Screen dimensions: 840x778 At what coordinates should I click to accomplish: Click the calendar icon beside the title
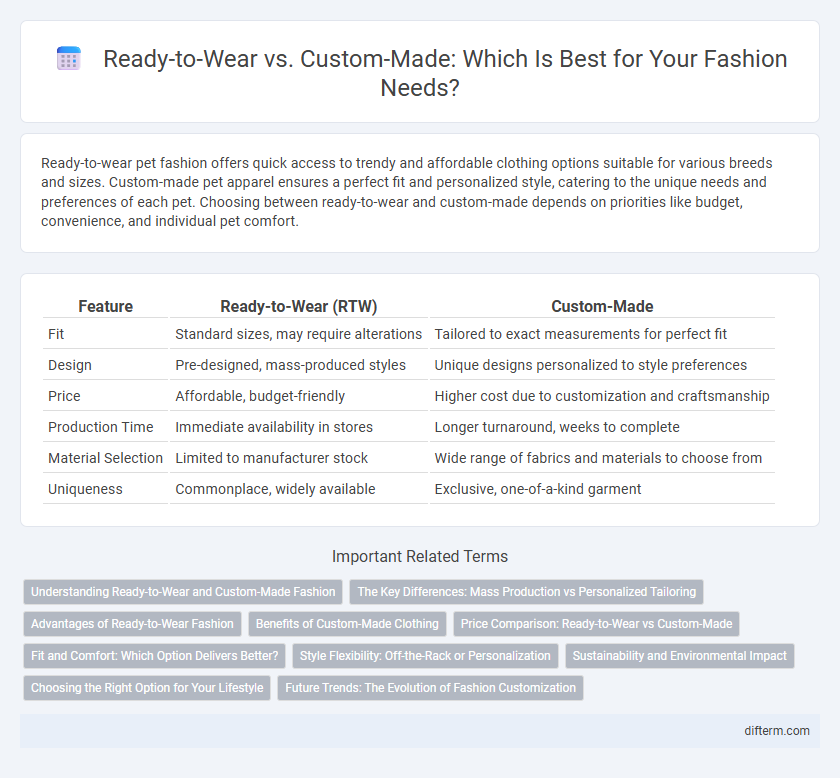69,58
